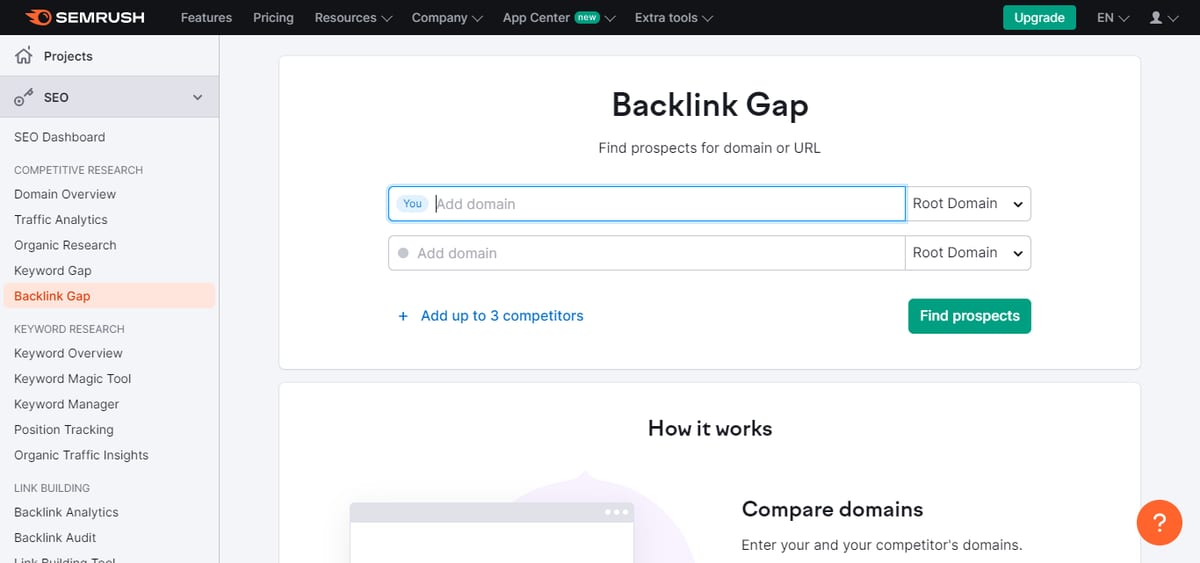Open Position Tracking
This screenshot has width=1200, height=563.
64,430
